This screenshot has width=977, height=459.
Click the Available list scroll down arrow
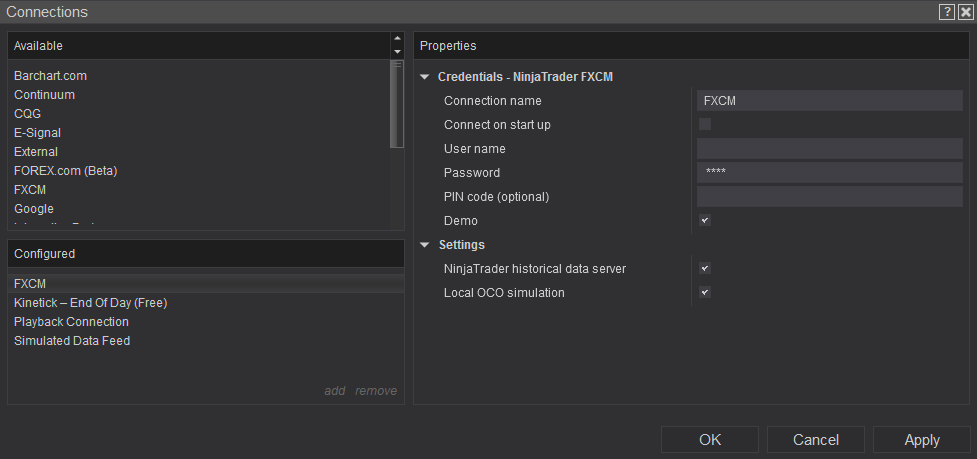tap(397, 52)
